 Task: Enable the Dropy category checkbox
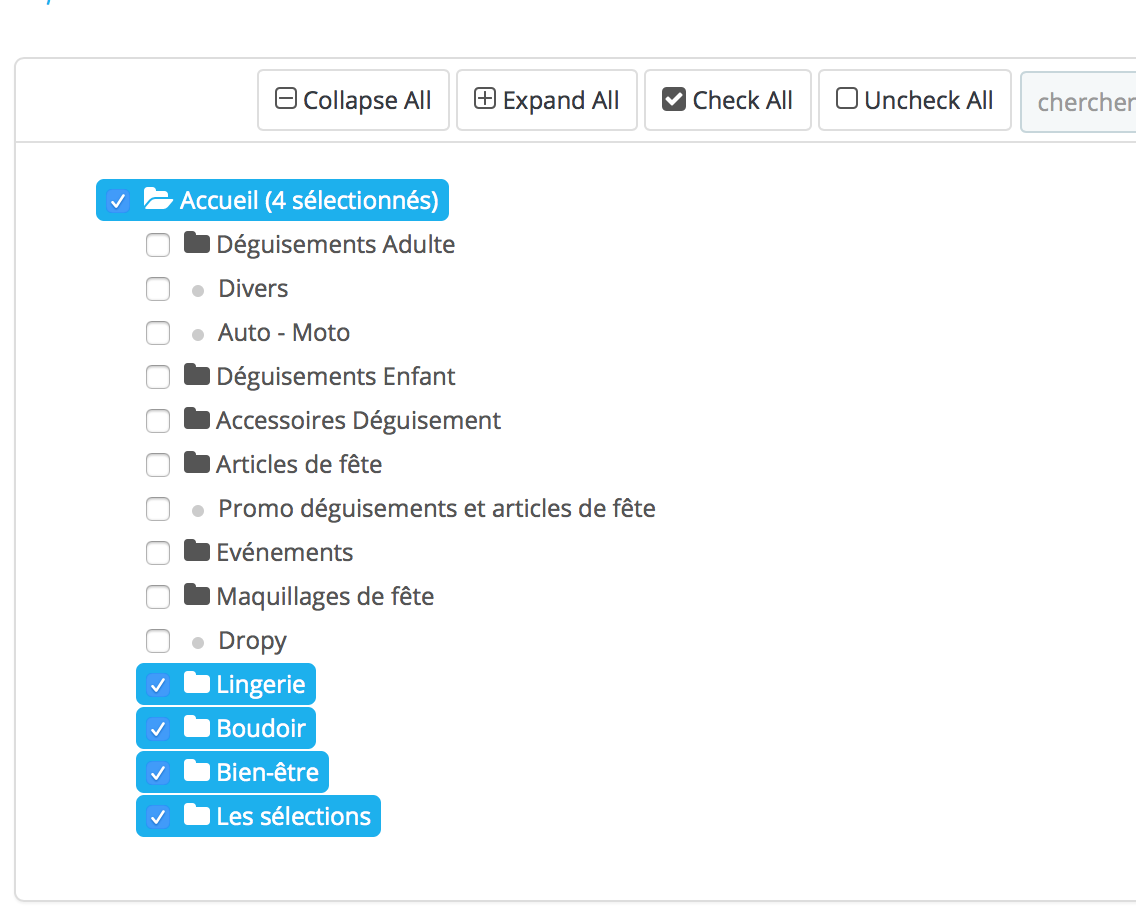158,641
